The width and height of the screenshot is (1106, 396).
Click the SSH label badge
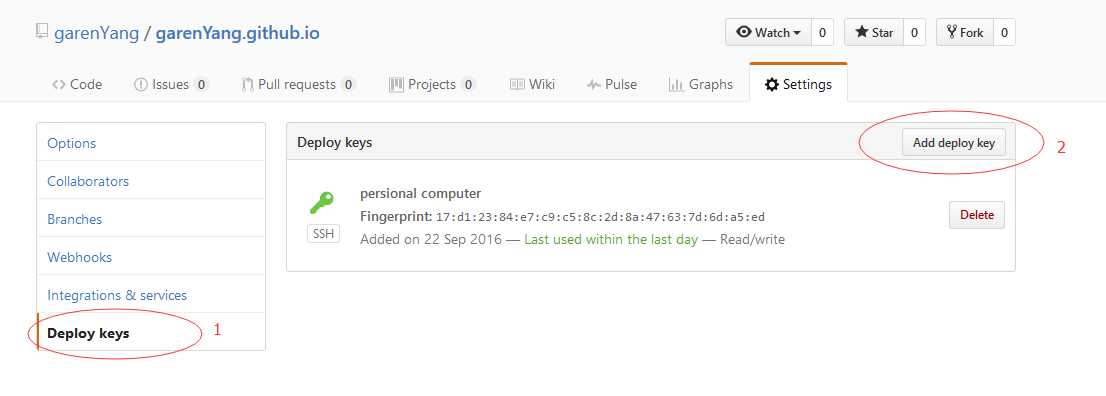323,234
